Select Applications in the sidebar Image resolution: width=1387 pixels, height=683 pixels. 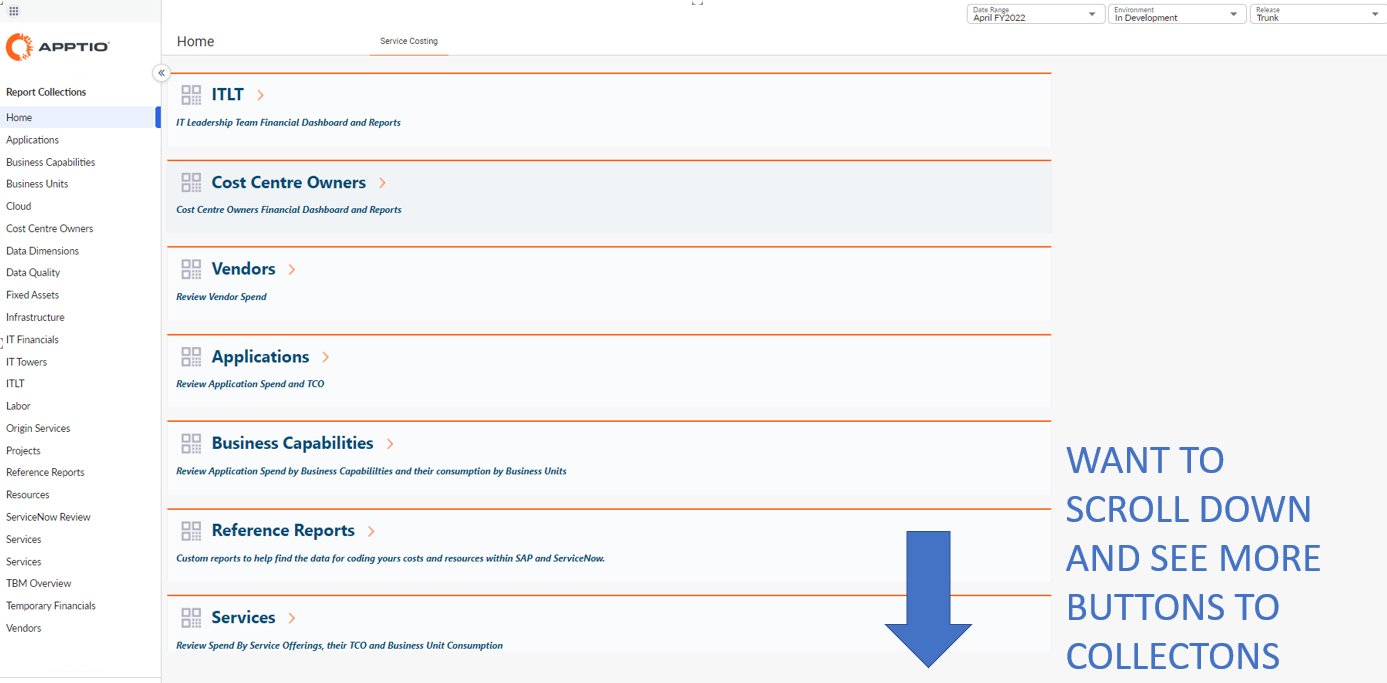[32, 140]
